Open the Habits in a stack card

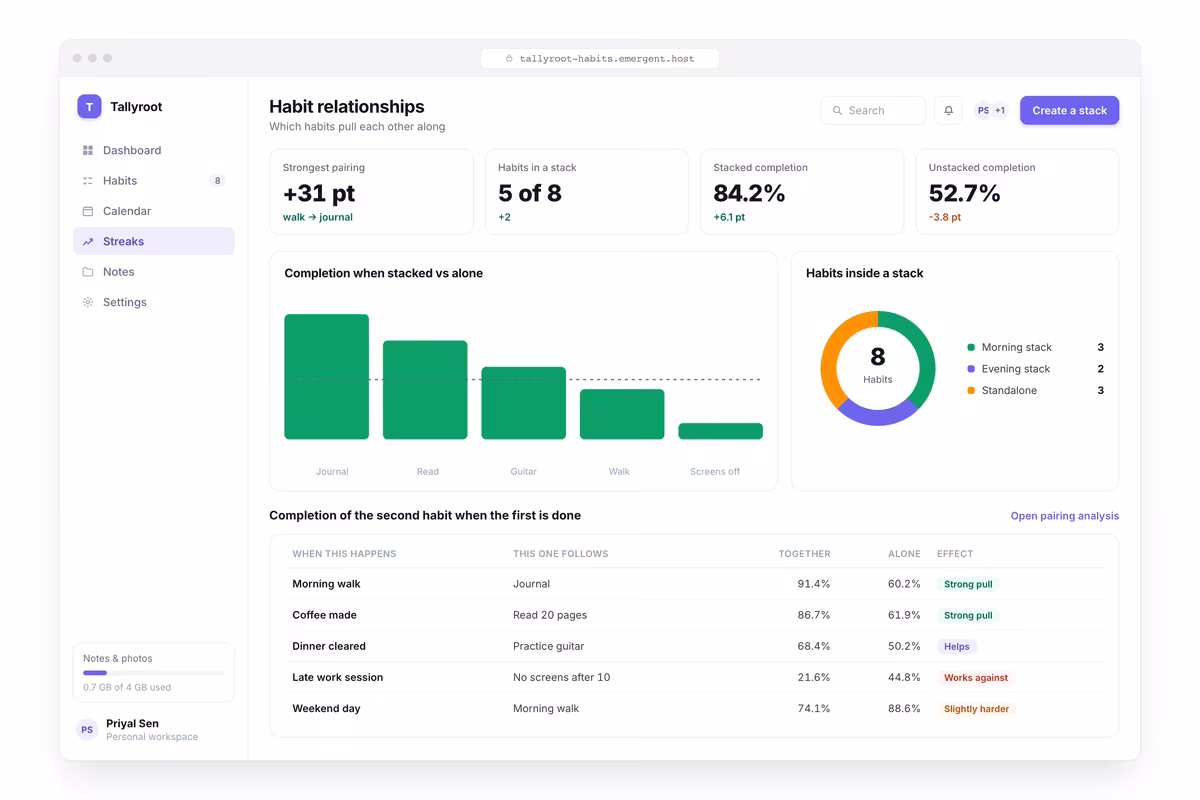587,192
